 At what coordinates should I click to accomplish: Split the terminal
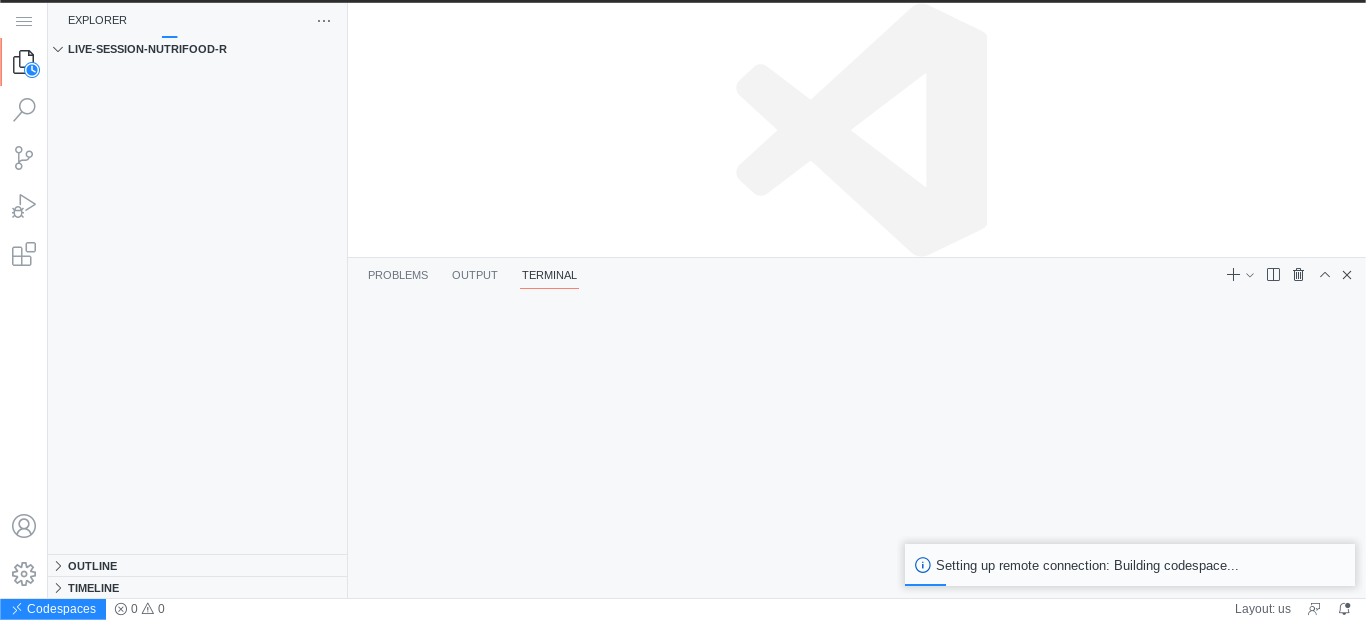pos(1273,275)
